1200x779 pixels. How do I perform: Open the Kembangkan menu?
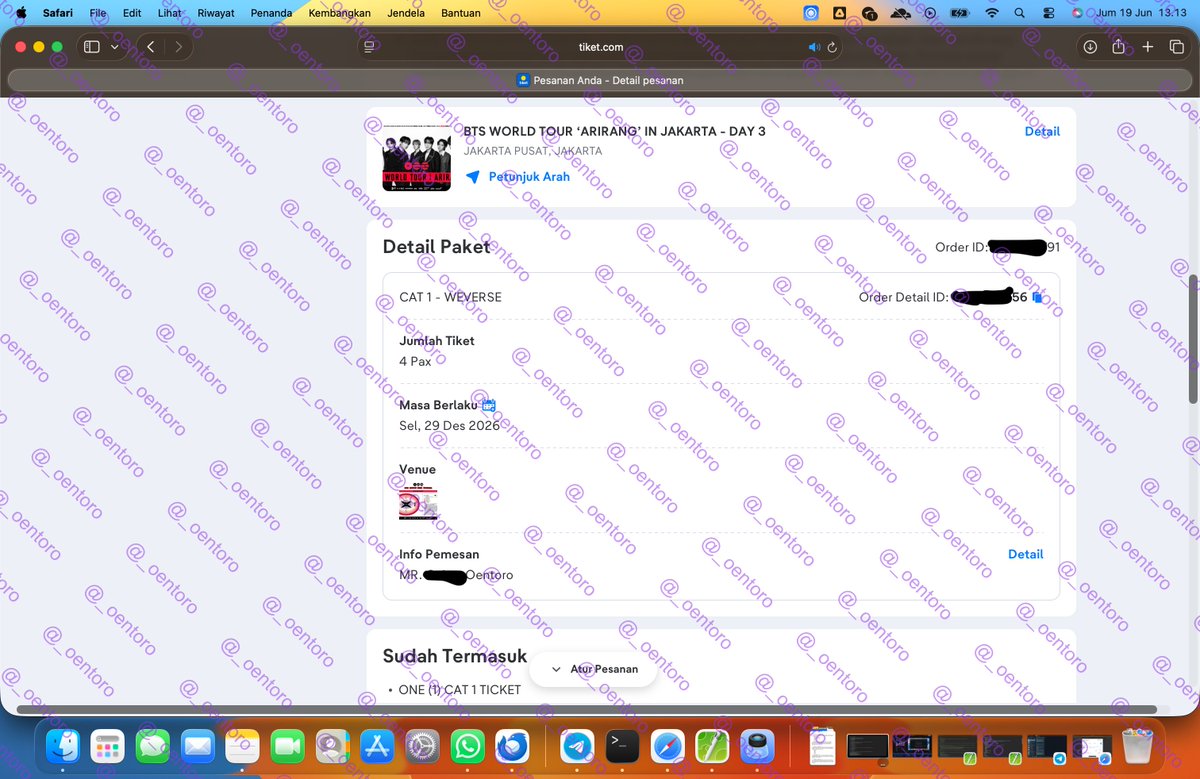341,13
